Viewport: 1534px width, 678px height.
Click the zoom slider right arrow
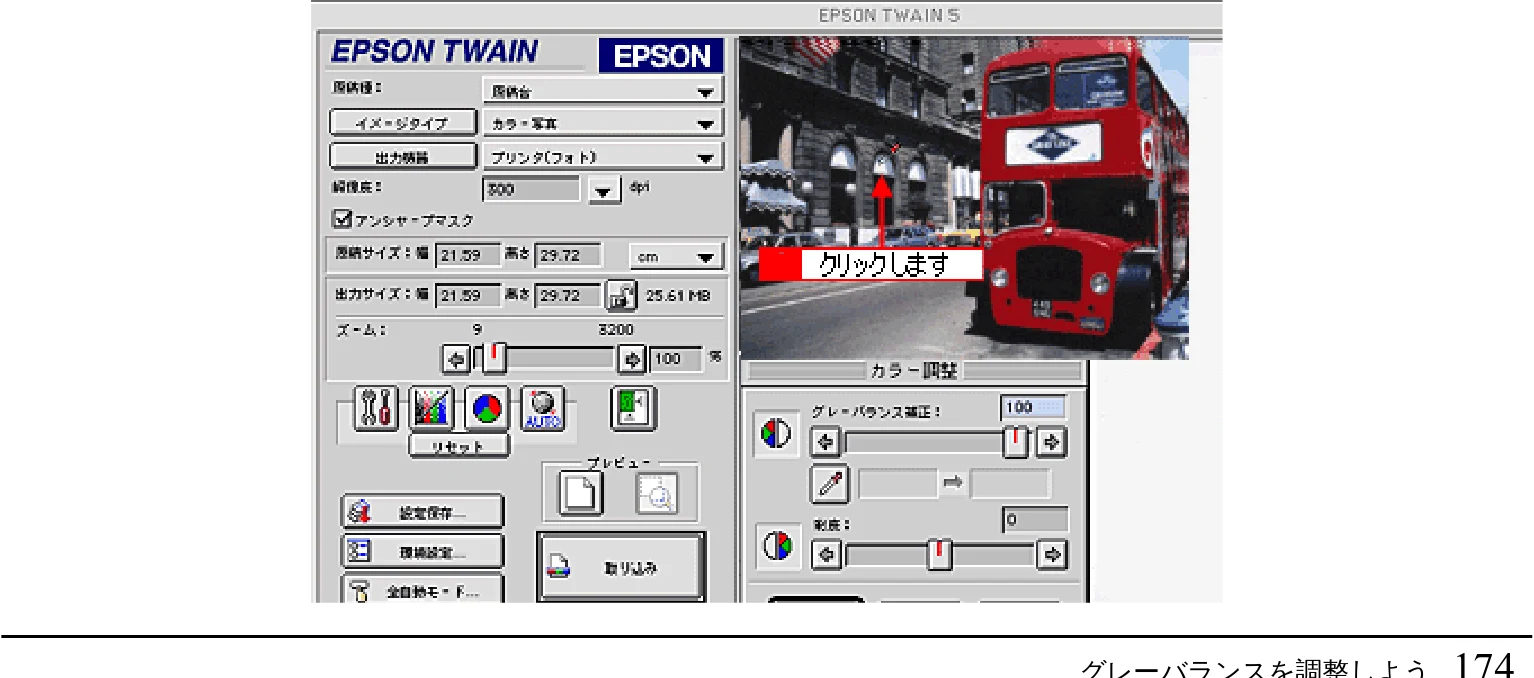pos(632,359)
